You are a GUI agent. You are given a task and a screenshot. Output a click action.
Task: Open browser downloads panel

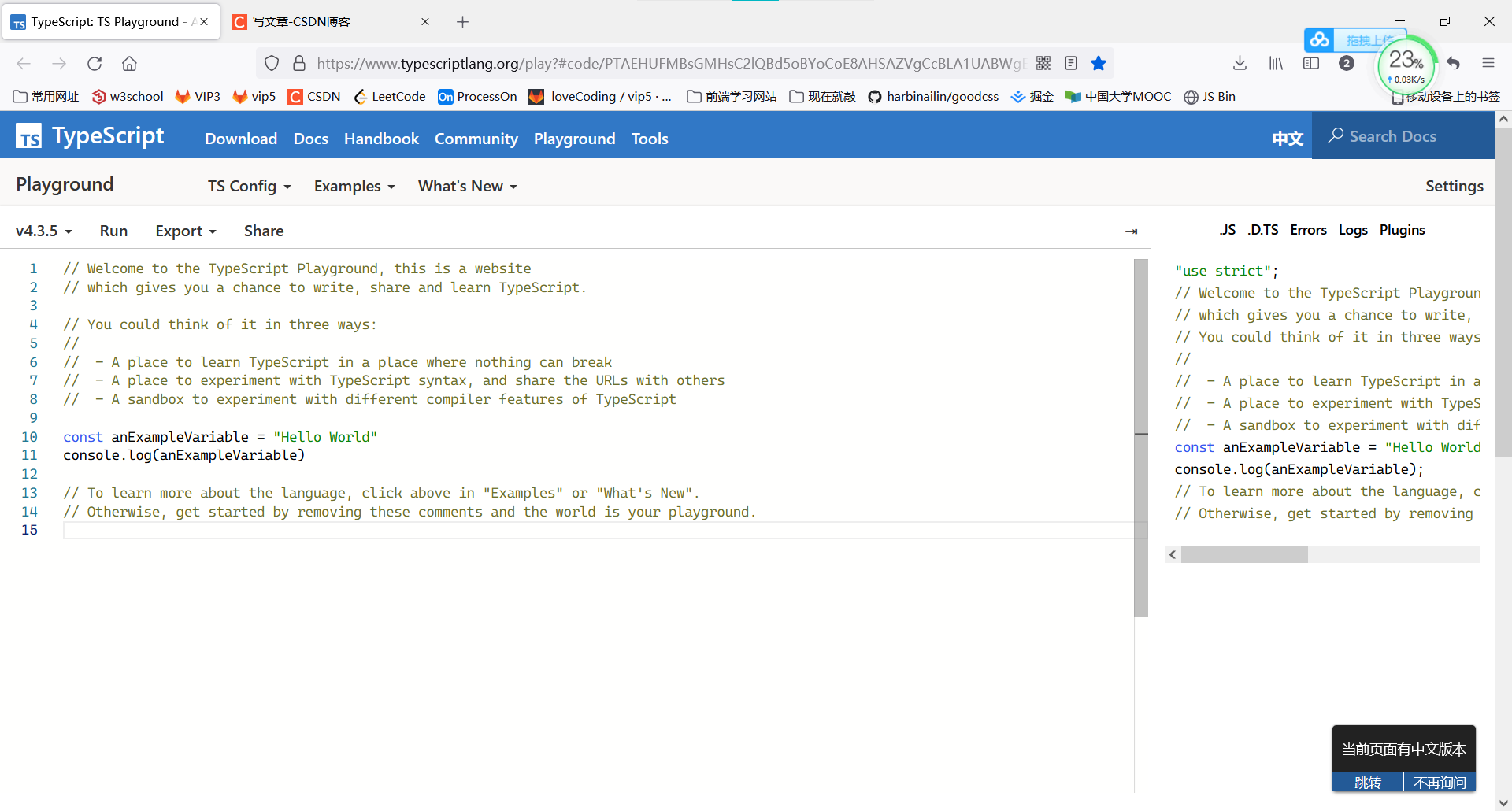(1240, 63)
